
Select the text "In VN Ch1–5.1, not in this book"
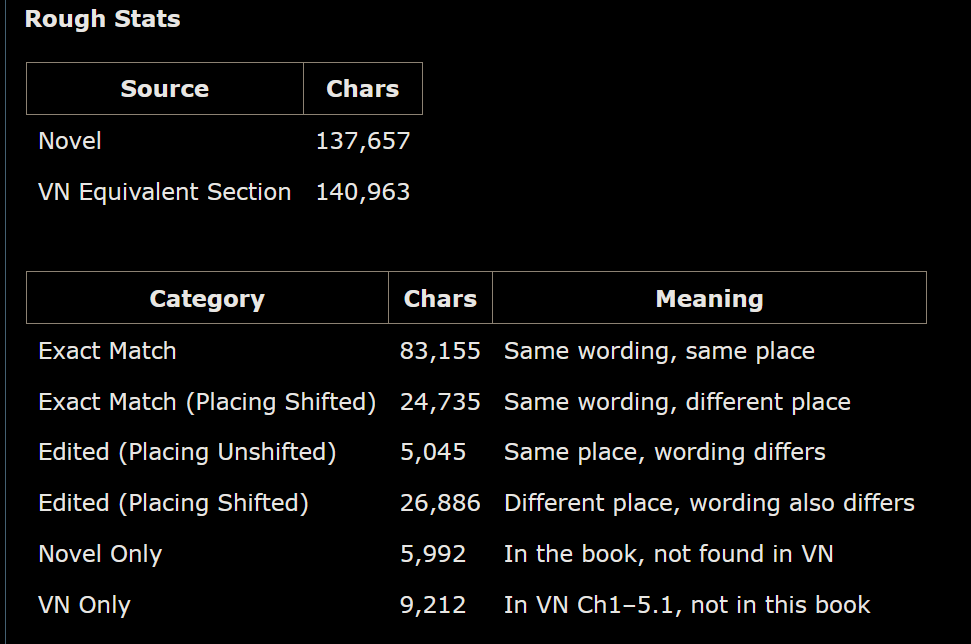coord(687,605)
